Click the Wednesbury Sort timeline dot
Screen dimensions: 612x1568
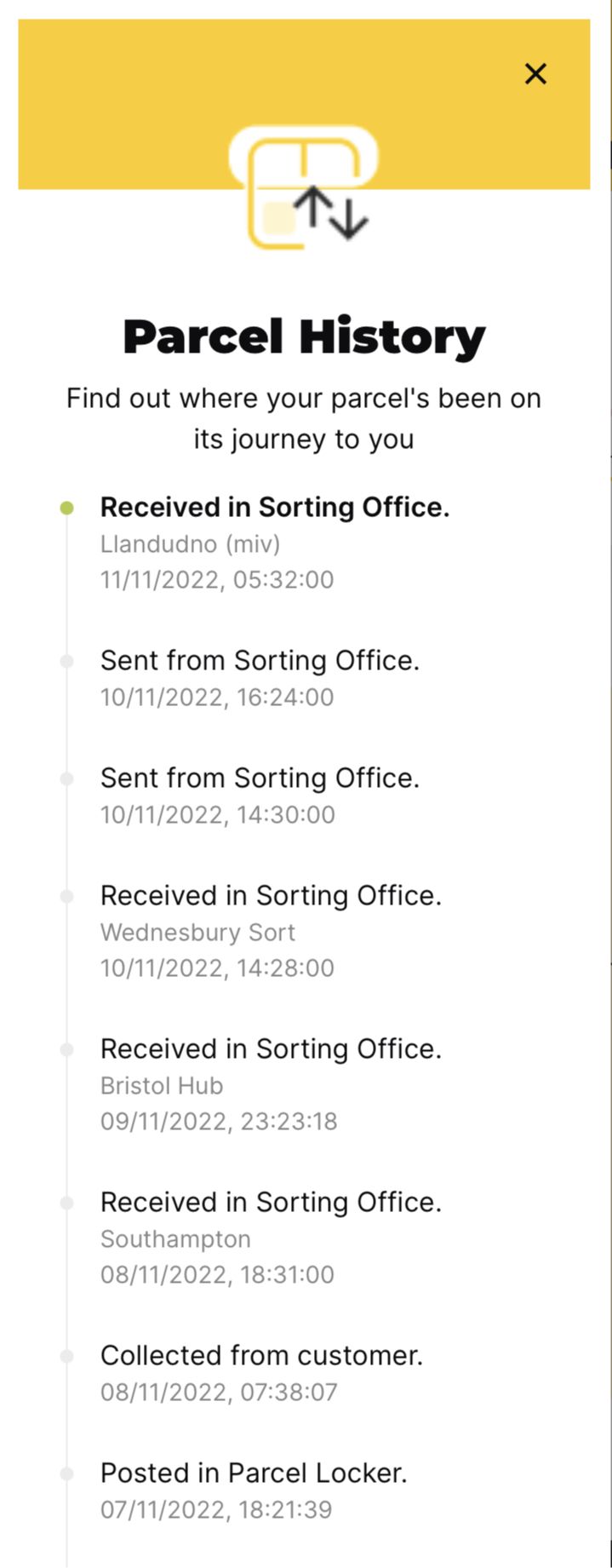(66, 897)
